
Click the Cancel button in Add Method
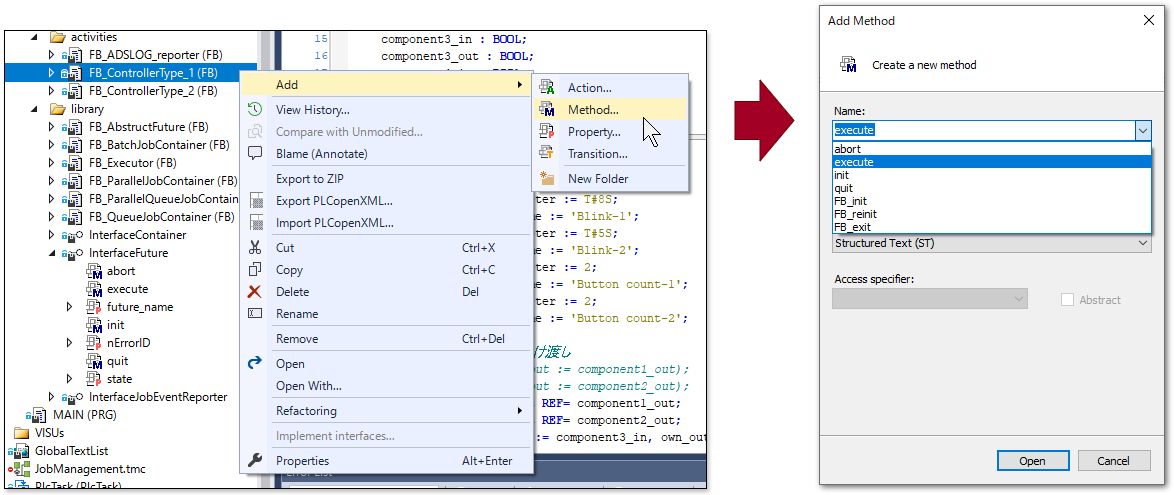1113,461
